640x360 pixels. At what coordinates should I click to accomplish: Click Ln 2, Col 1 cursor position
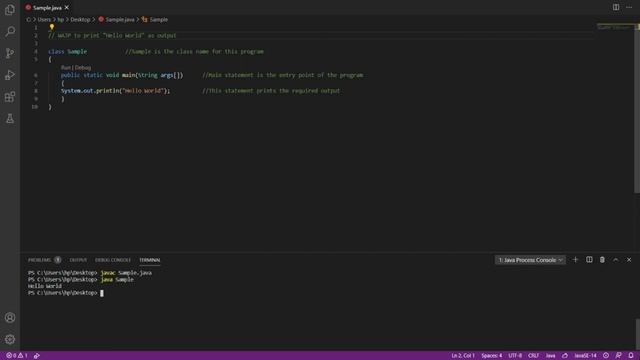(463, 356)
